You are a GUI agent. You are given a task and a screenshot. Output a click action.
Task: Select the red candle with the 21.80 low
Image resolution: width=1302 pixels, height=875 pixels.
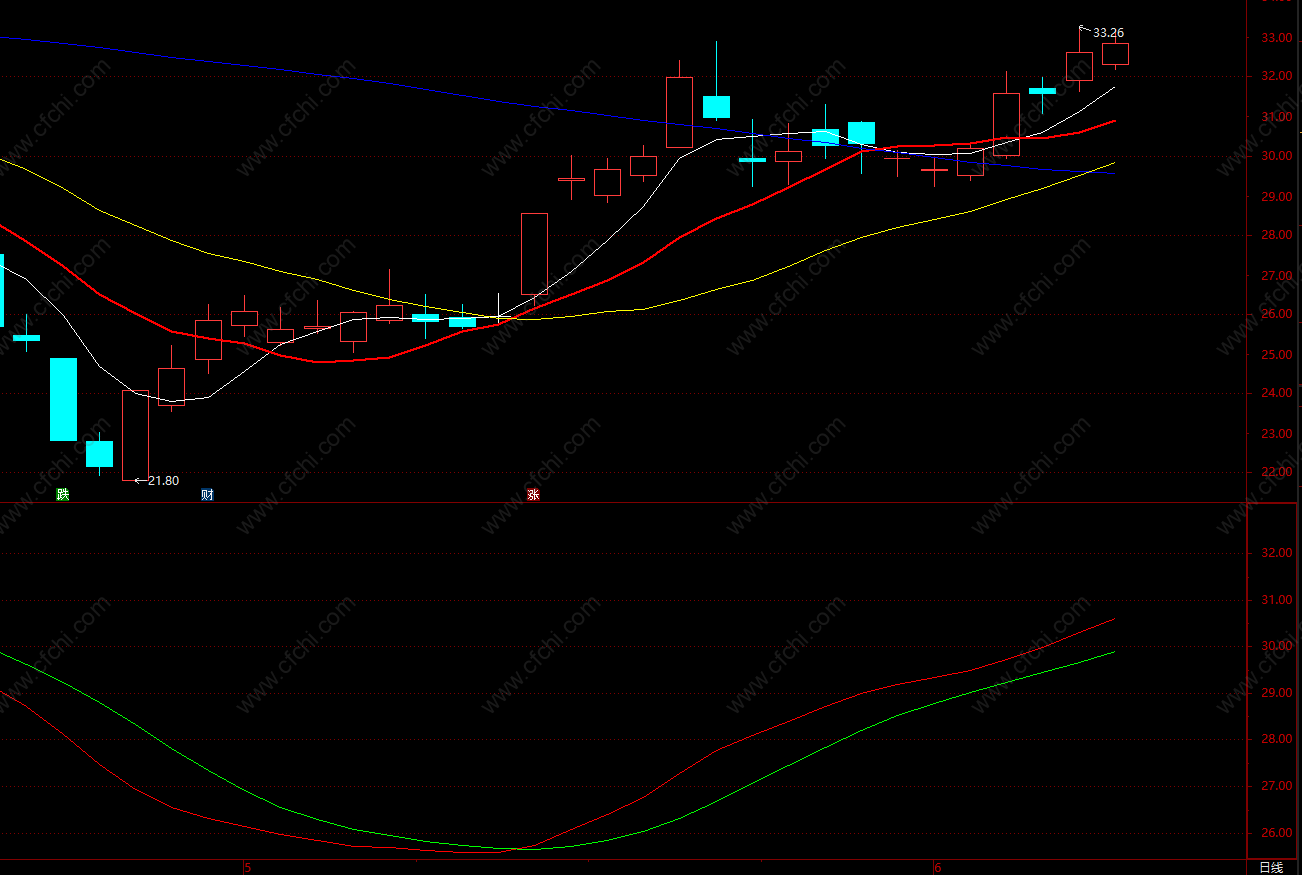(135, 435)
